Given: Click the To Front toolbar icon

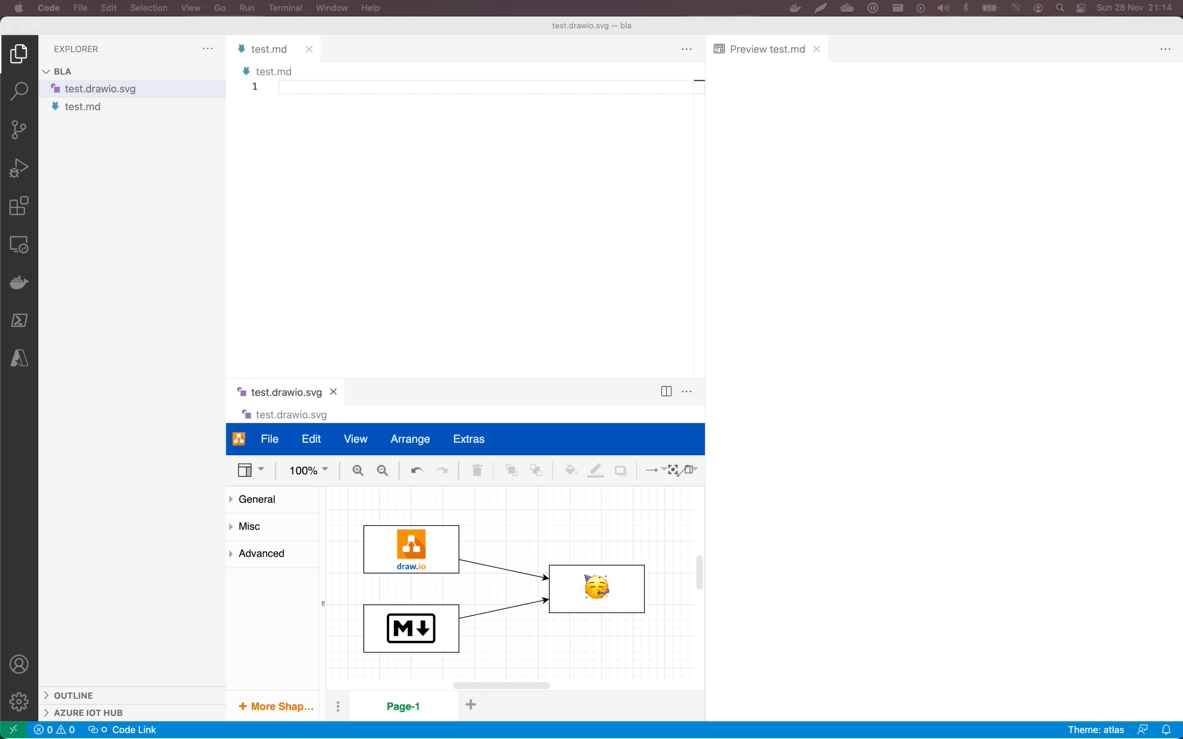Looking at the screenshot, I should click(x=512, y=471).
